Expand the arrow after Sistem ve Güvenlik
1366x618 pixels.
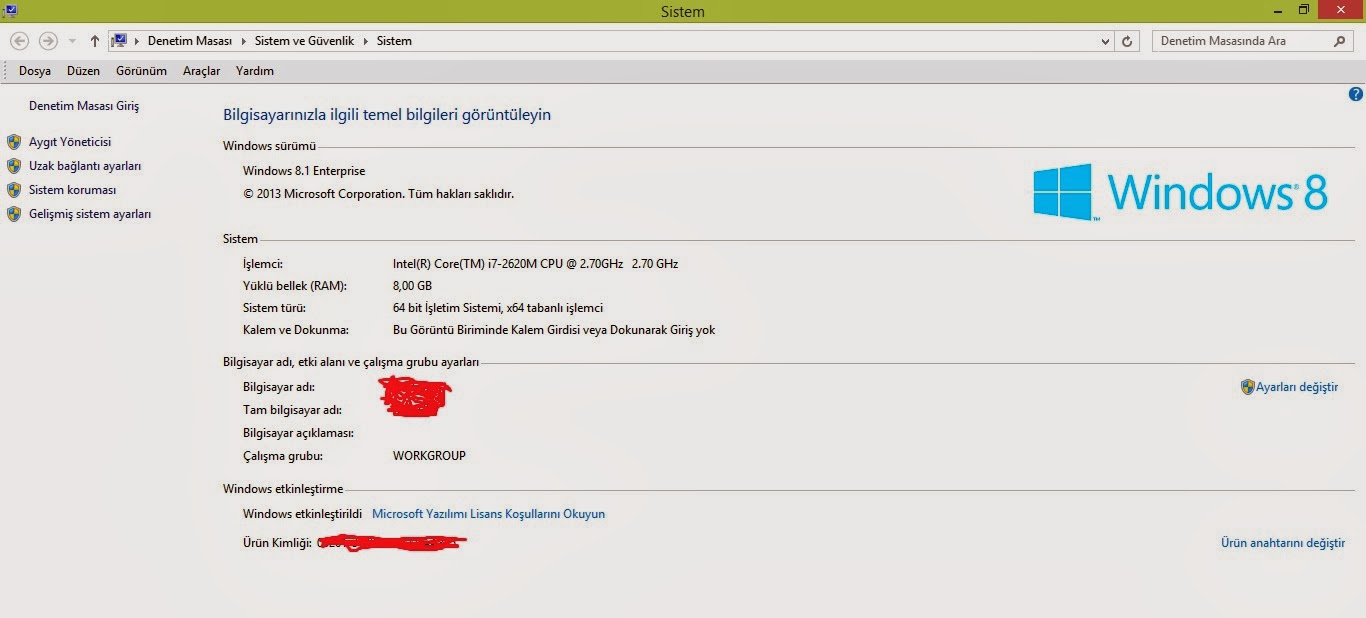coord(365,41)
